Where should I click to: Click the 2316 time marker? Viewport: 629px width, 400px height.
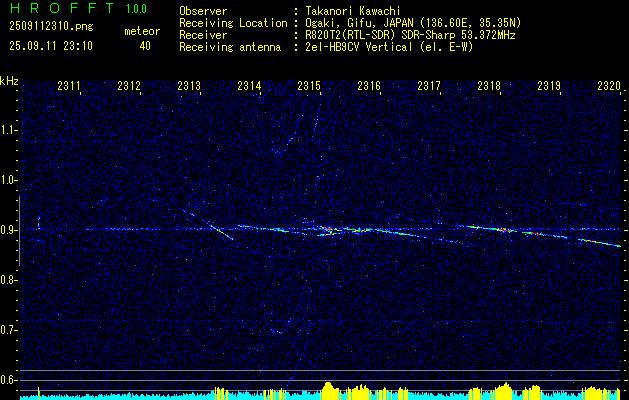click(369, 85)
